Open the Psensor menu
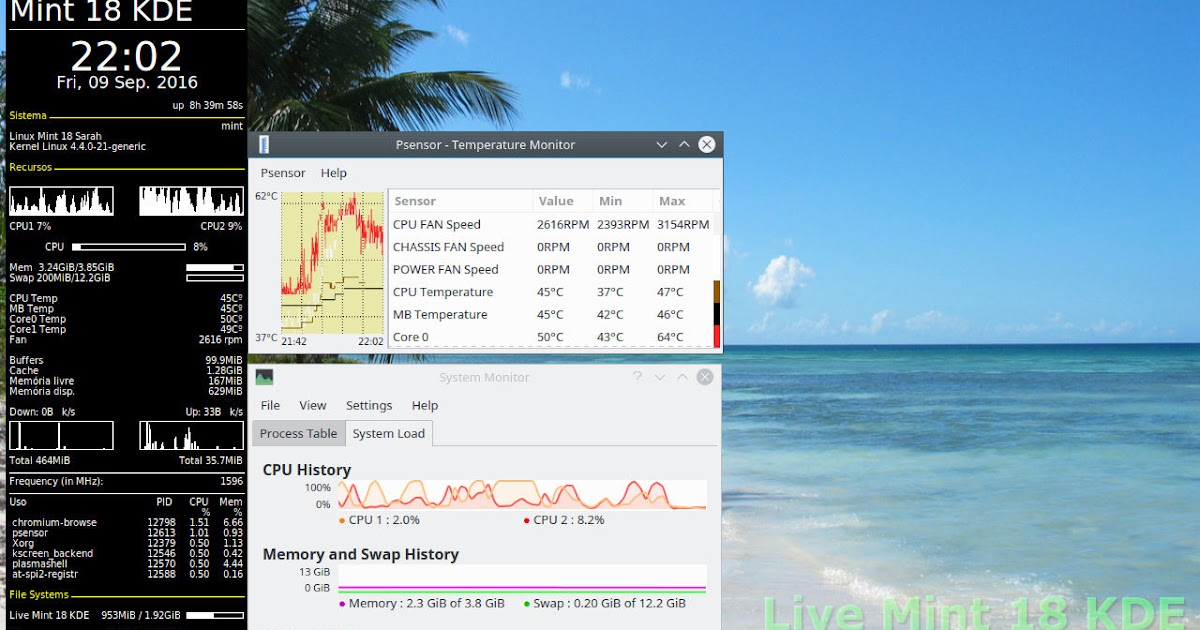This screenshot has height=630, width=1200. tap(283, 173)
